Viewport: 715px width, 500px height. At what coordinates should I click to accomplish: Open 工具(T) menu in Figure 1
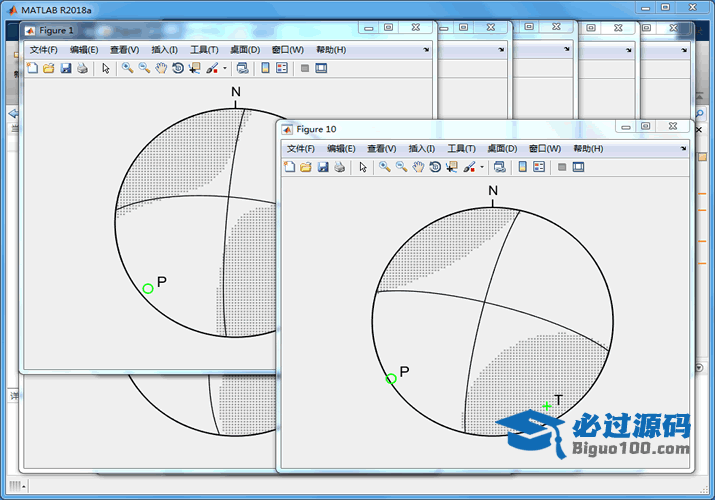pos(204,50)
